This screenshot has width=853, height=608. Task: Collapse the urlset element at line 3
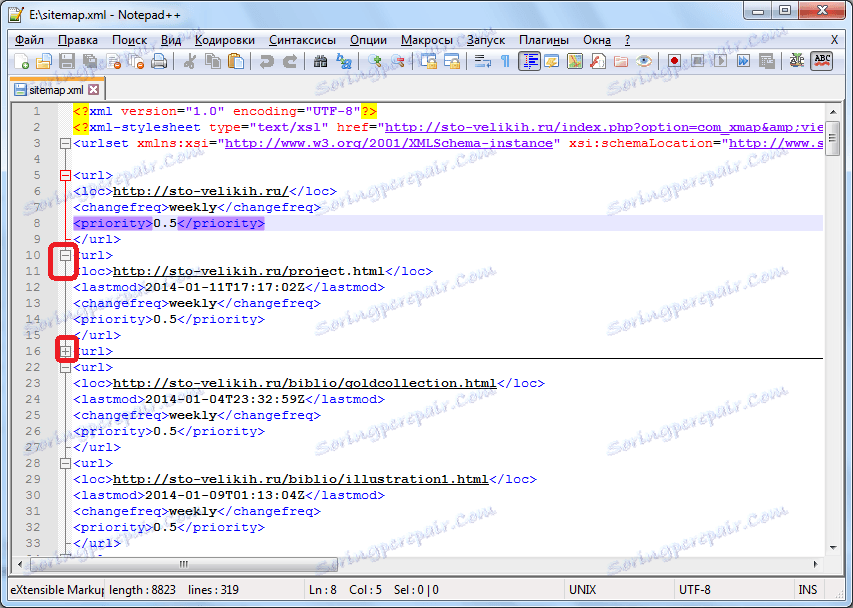click(x=64, y=143)
